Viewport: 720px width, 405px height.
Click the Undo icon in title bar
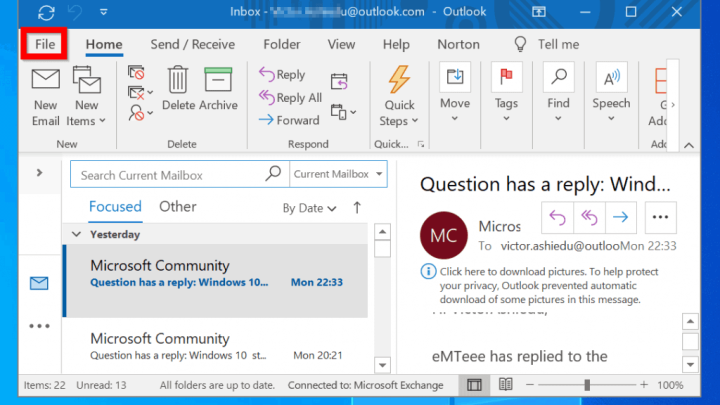75,12
